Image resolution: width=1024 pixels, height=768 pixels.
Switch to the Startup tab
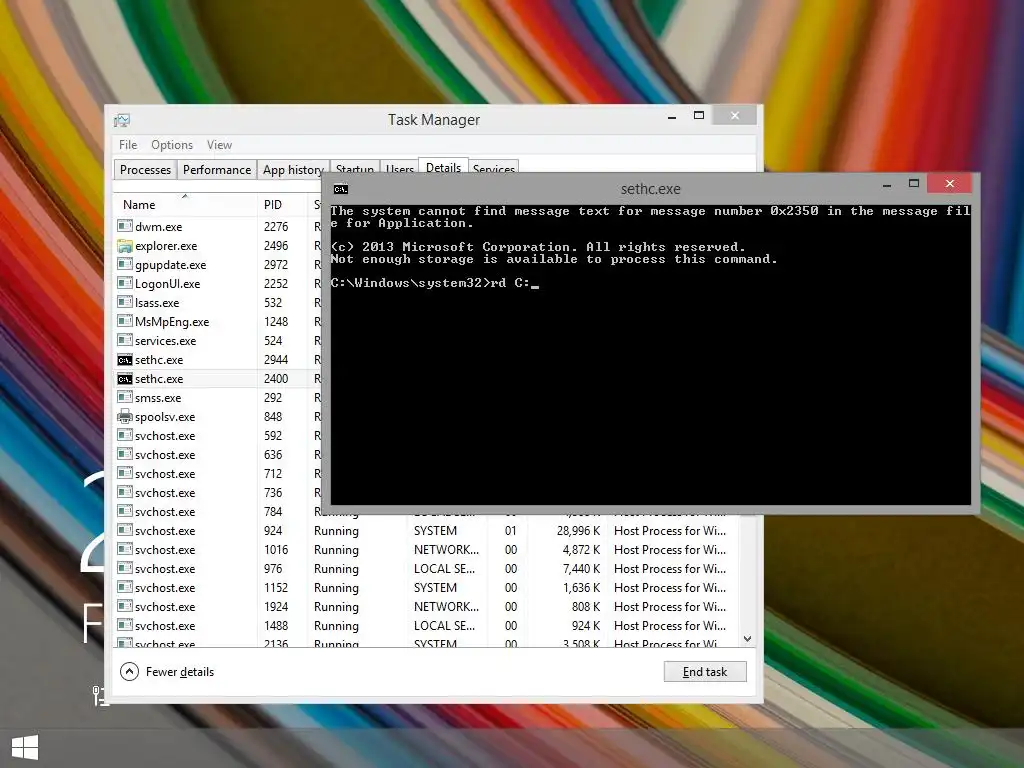355,169
